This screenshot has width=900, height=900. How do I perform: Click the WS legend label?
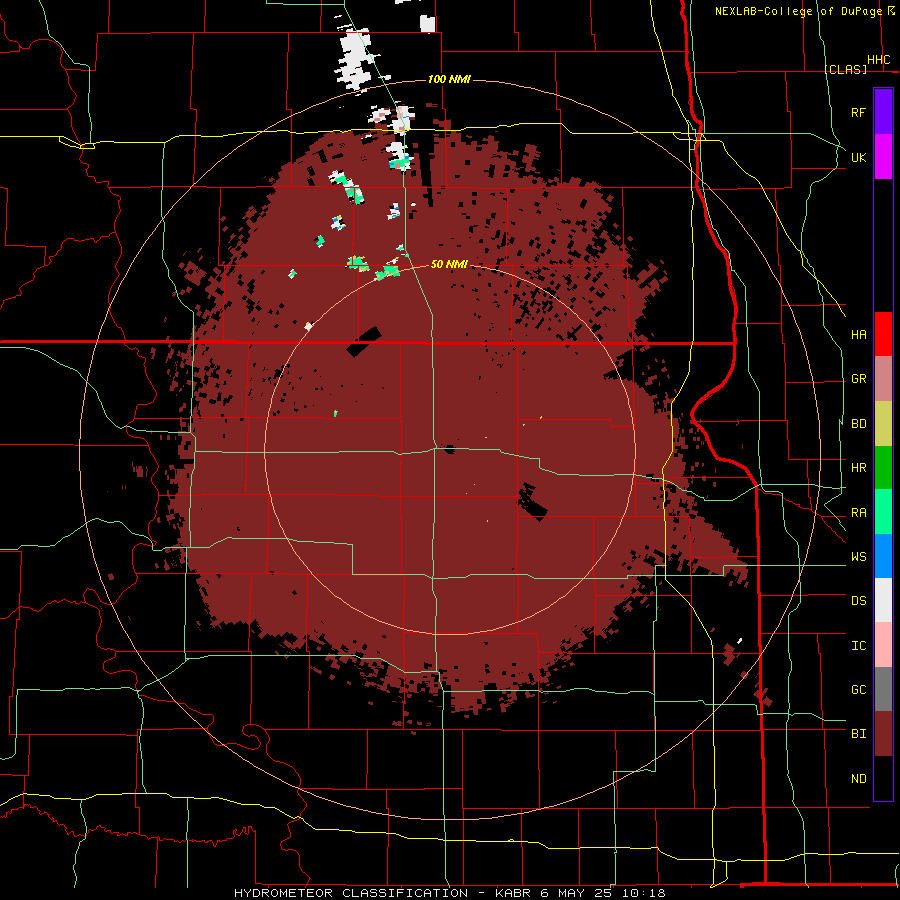pos(858,557)
